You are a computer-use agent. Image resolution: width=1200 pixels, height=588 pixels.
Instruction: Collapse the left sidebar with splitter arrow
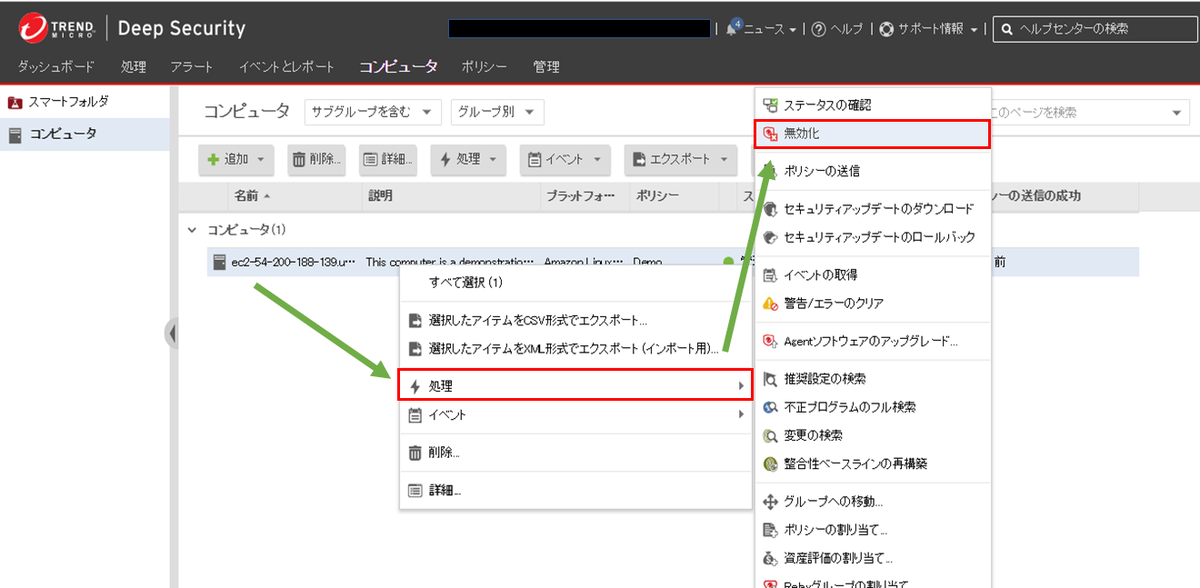tap(172, 333)
